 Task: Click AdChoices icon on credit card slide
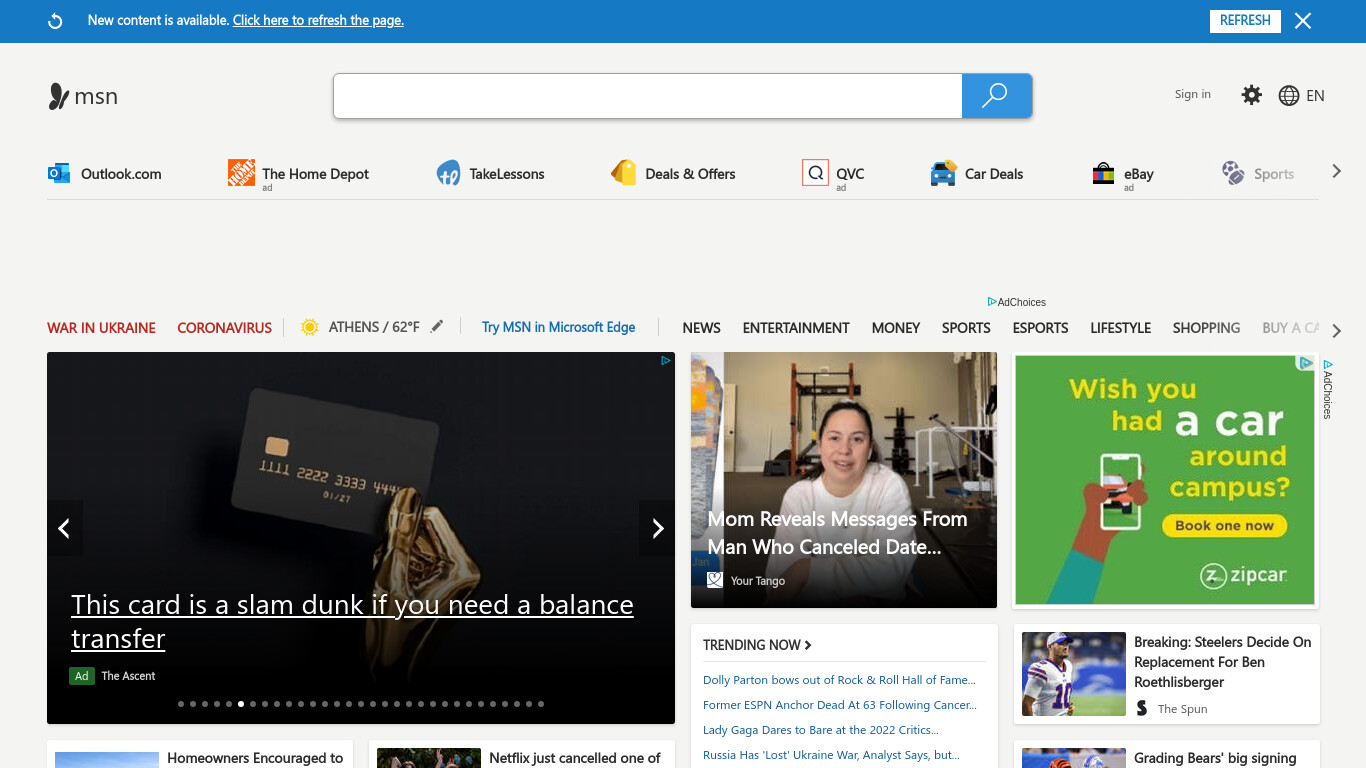point(666,360)
